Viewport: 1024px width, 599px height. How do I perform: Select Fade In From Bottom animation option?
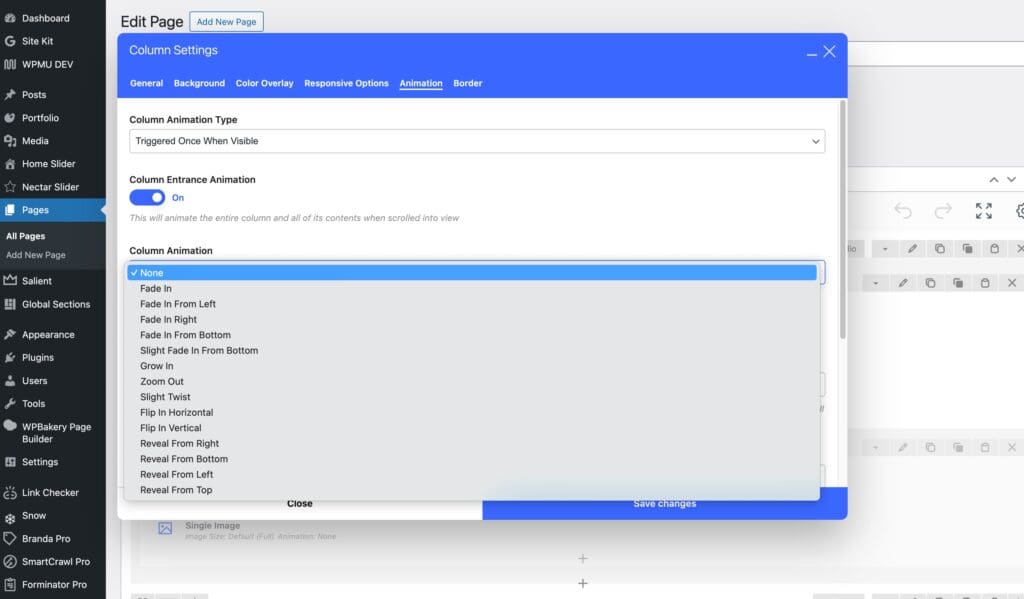pyautogui.click(x=184, y=335)
